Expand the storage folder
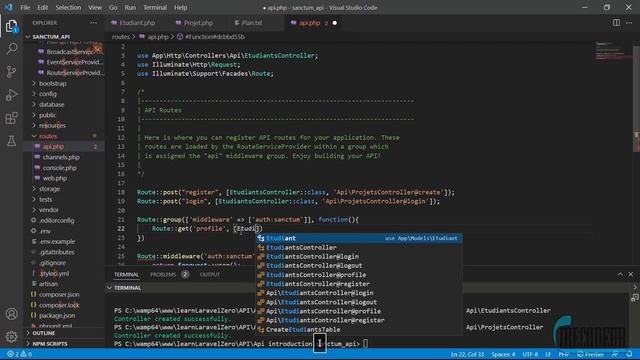The image size is (640, 360). (64, 189)
